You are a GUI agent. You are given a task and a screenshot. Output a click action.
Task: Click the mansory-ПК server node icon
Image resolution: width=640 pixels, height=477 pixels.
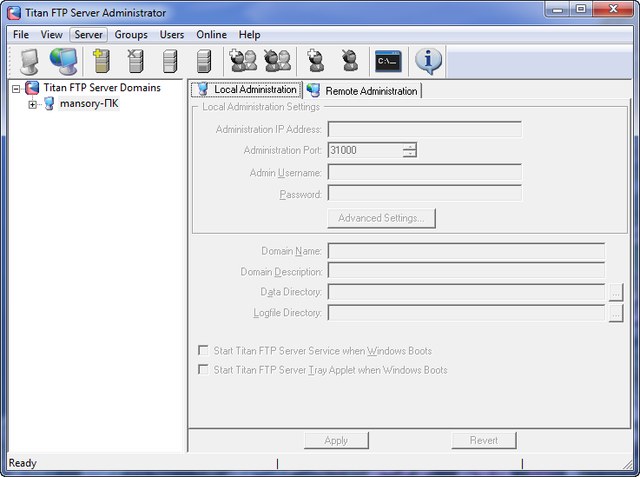point(49,104)
